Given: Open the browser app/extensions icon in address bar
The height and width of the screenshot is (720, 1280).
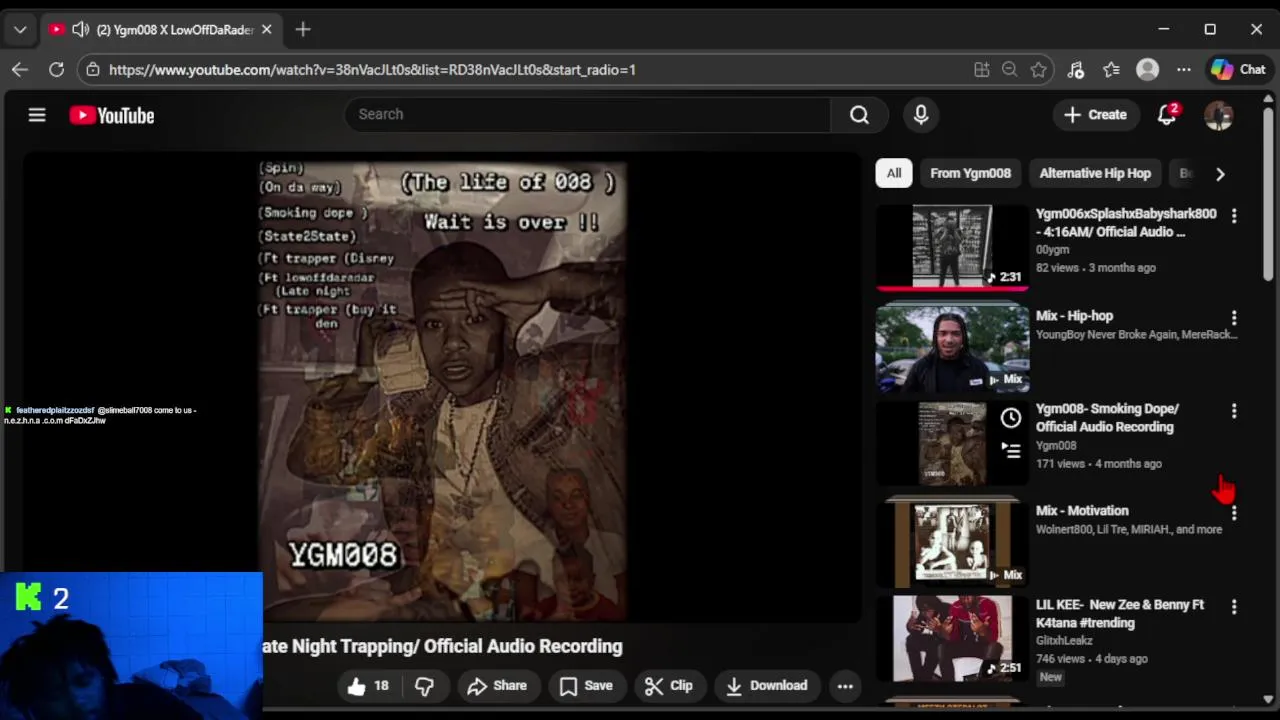Looking at the screenshot, I should (981, 70).
